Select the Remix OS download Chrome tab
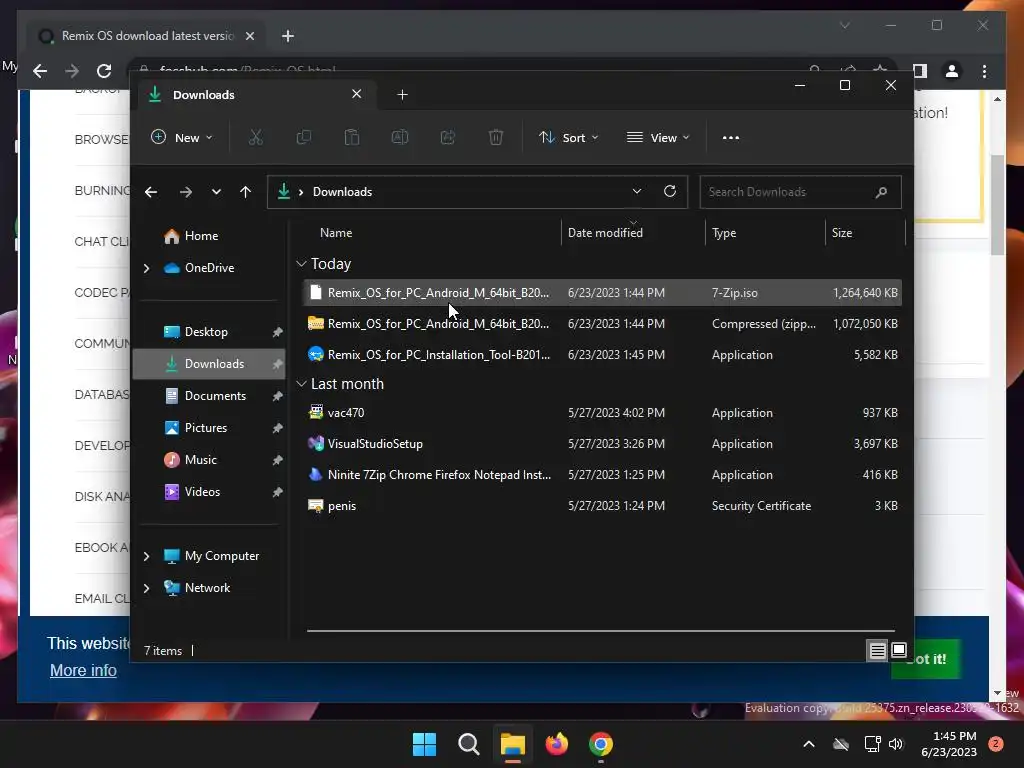 click(x=145, y=36)
